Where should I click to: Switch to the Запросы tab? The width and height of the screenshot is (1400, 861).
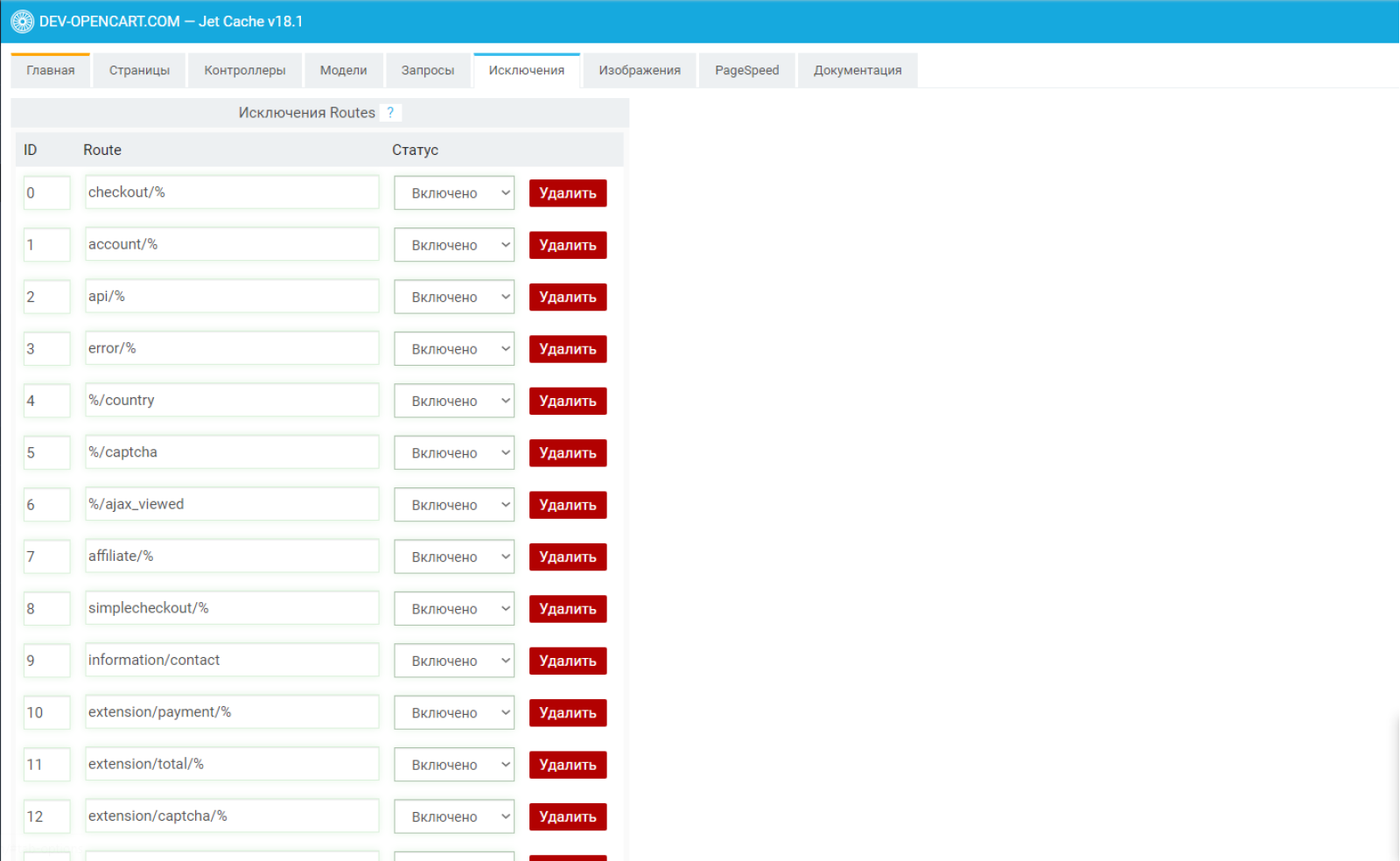[428, 71]
